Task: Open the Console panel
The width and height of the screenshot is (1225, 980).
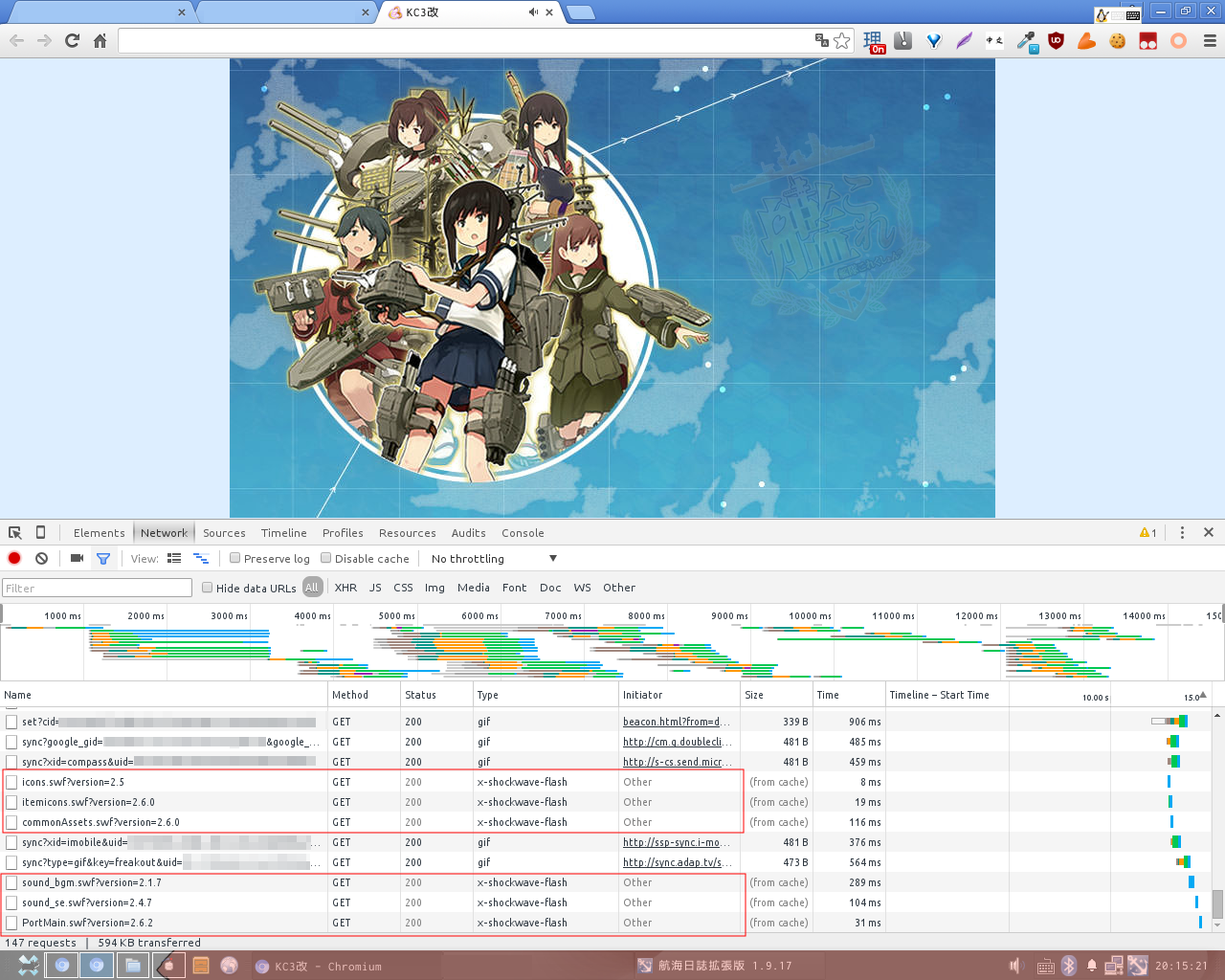Action: pyautogui.click(x=523, y=533)
